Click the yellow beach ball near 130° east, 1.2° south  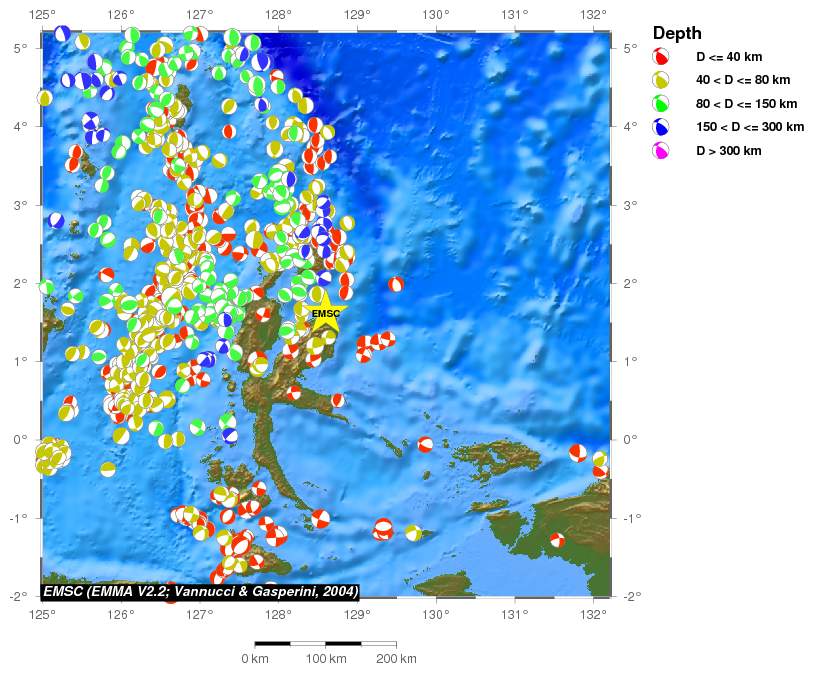[x=413, y=533]
